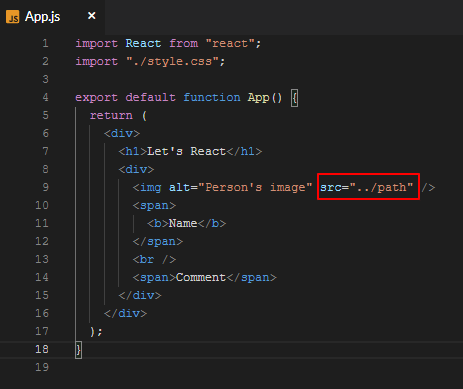Click line number 4 in the gutter
The image size is (463, 389).
pyautogui.click(x=45, y=97)
